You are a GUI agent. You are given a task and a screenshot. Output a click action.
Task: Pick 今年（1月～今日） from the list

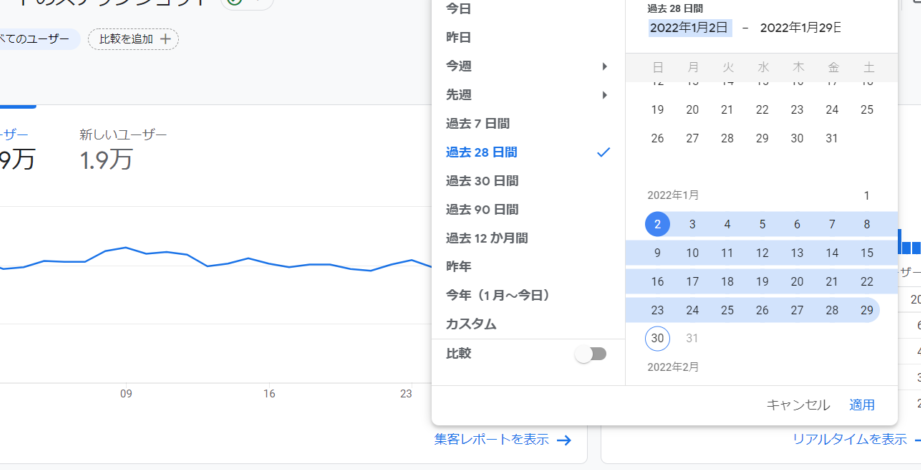pyautogui.click(x=498, y=296)
